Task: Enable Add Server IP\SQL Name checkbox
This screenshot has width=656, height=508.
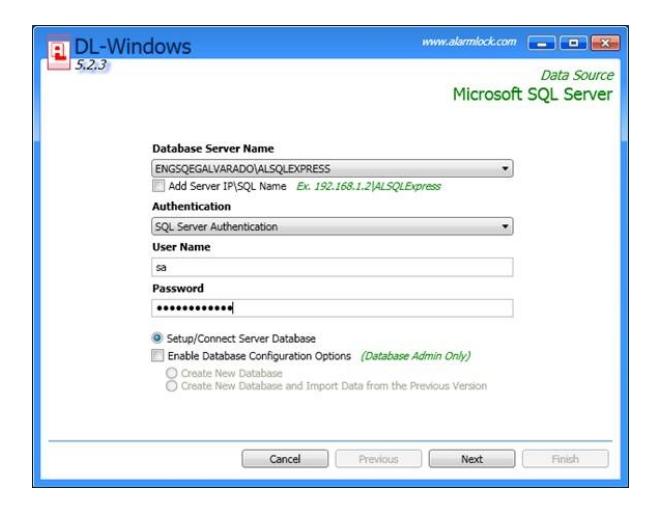Action: pos(159,186)
